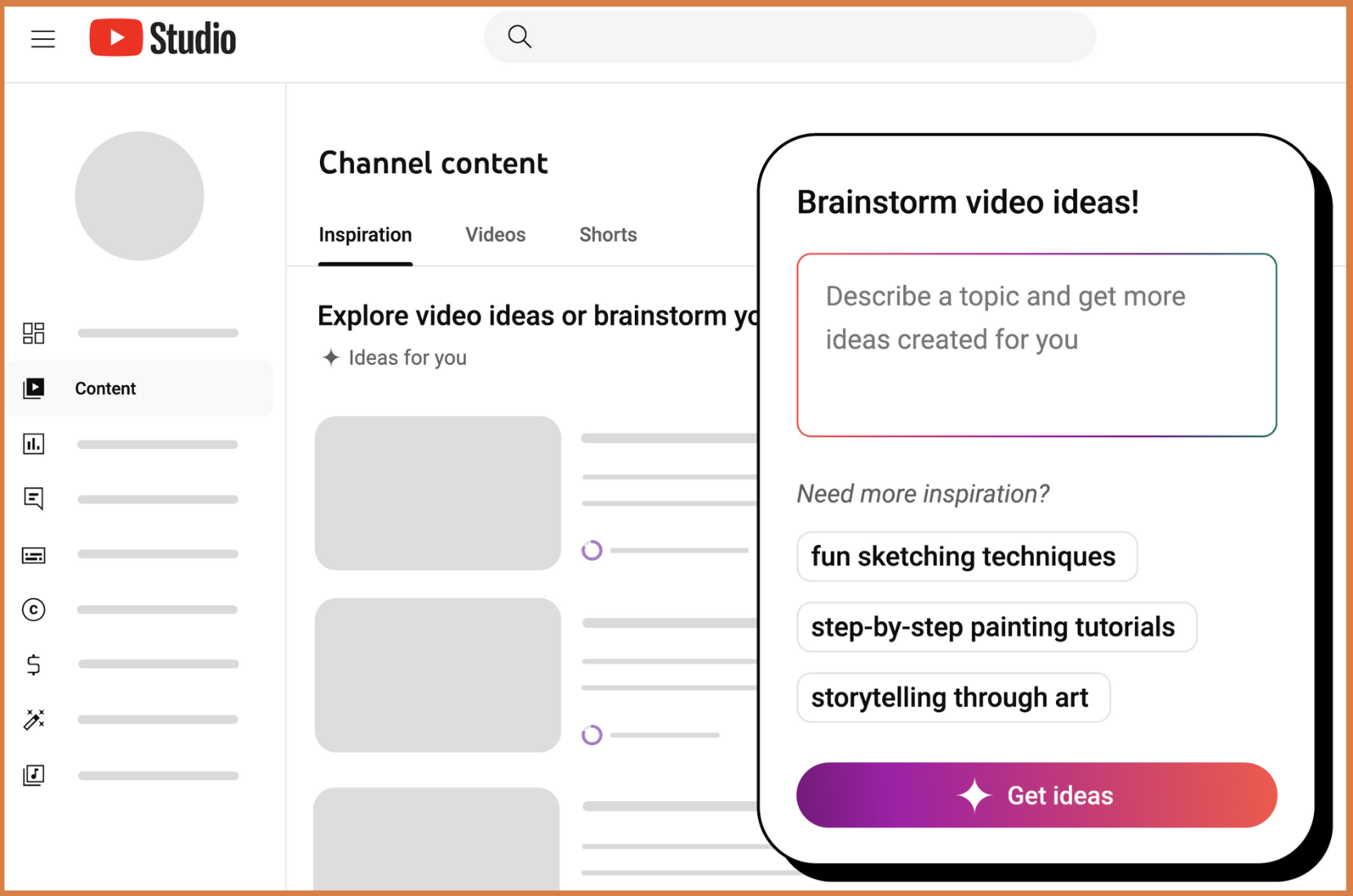Switch to the Inspiration tab
Image resolution: width=1353 pixels, height=896 pixels.
[365, 235]
